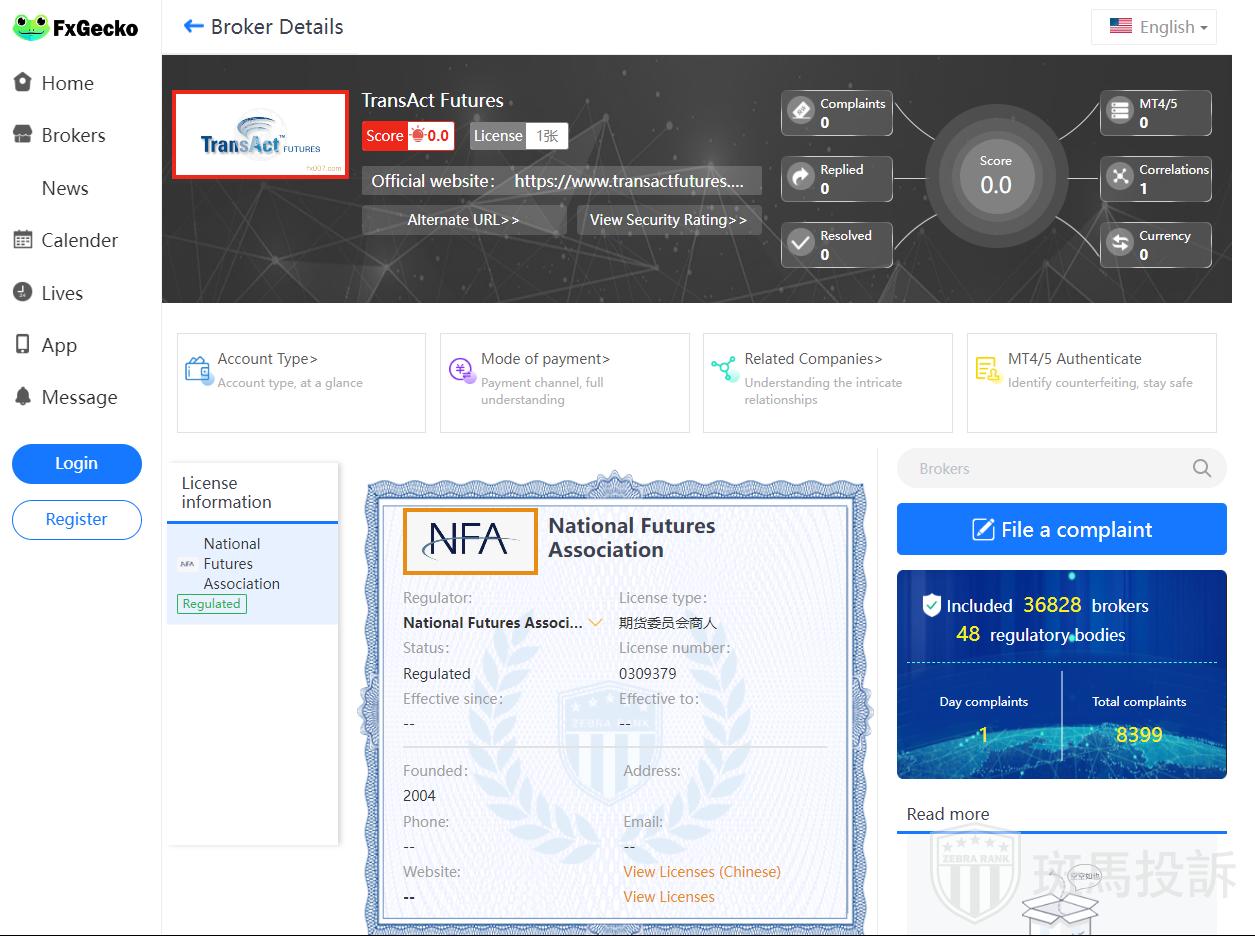Viewport: 1255px width, 936px height.
Task: Click the Brokers search input field
Action: coord(1040,468)
